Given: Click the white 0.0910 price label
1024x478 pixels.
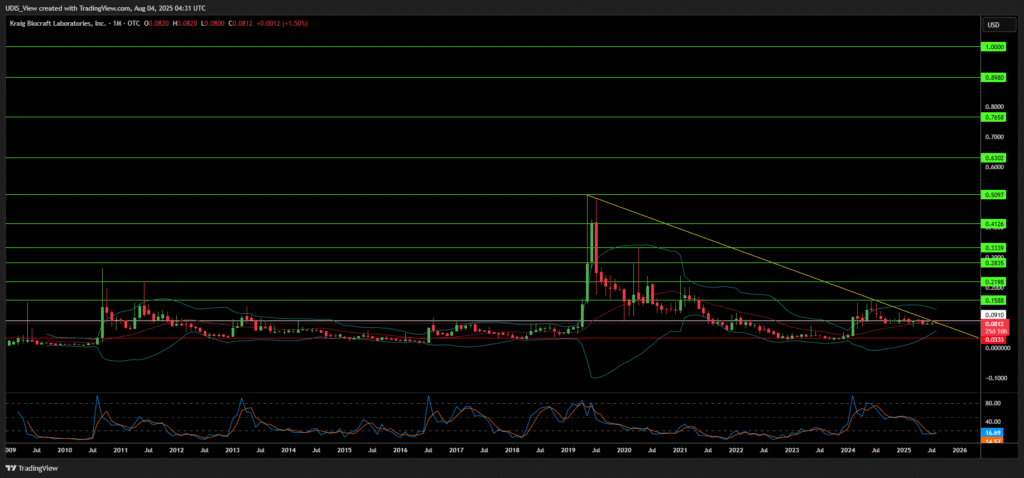Looking at the screenshot, I should pyautogui.click(x=993, y=314).
